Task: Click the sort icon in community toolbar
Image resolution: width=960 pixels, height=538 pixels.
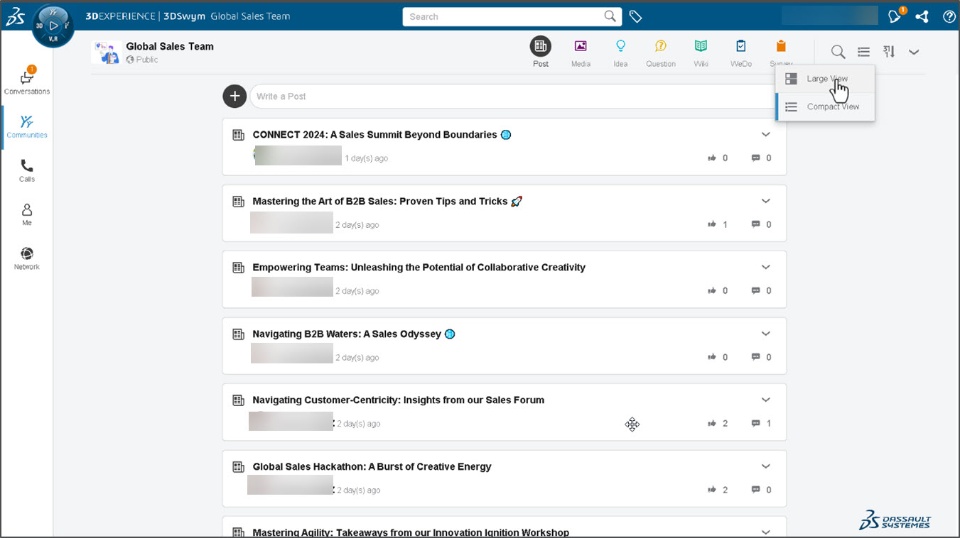Action: [x=889, y=52]
